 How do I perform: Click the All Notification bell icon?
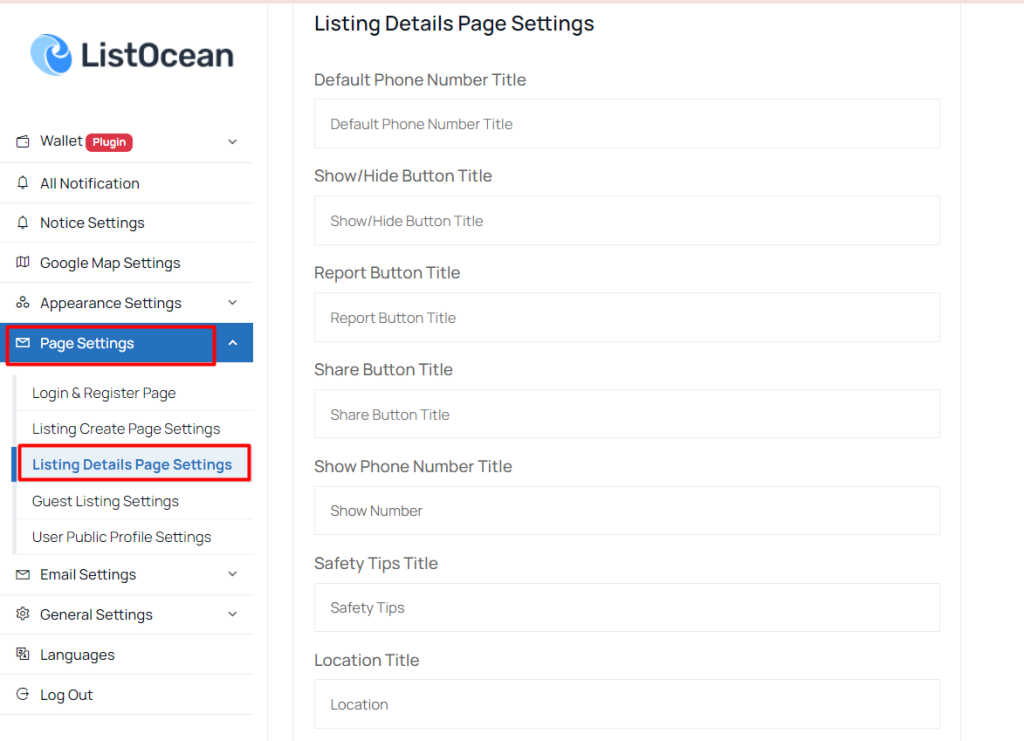23,183
